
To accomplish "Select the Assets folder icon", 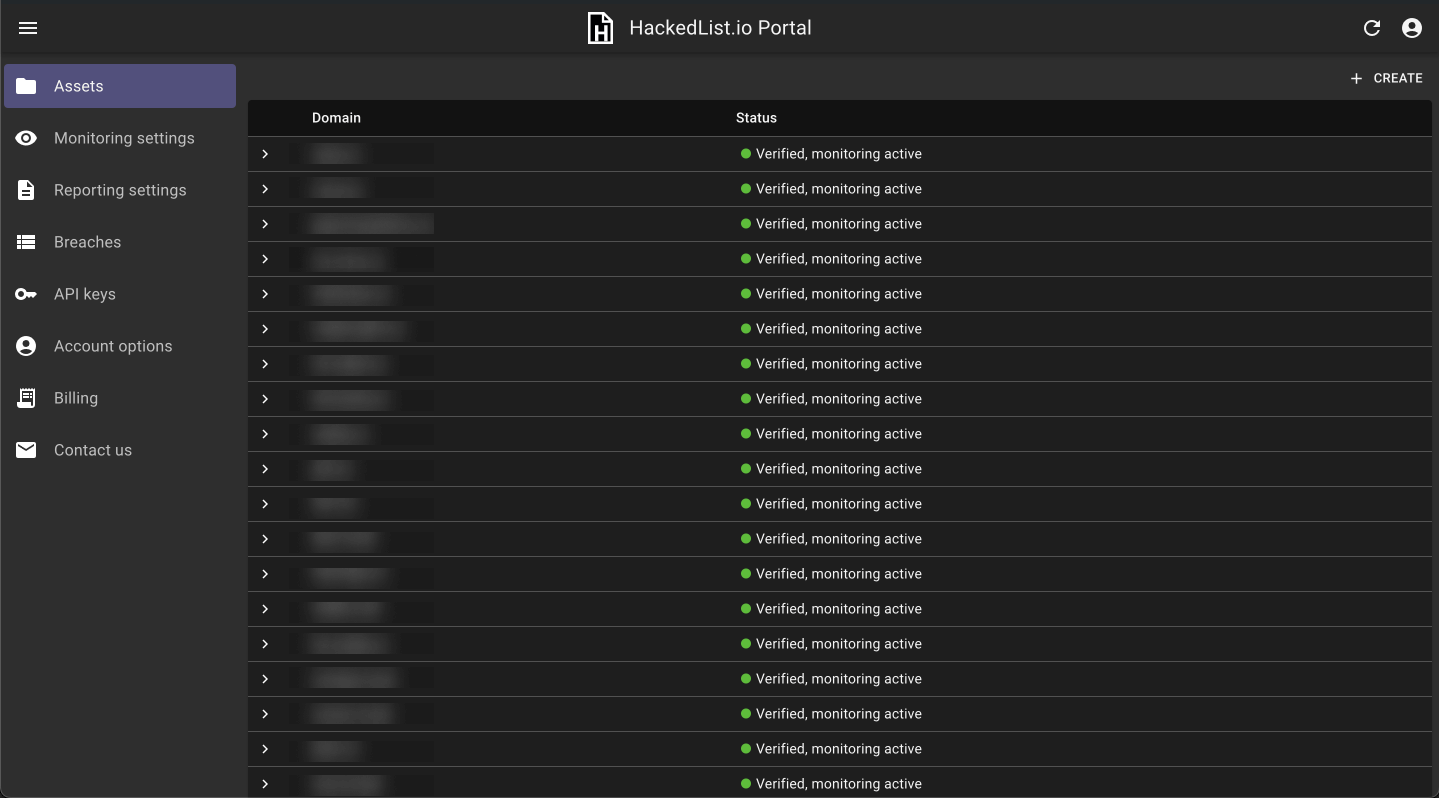I will point(26,86).
